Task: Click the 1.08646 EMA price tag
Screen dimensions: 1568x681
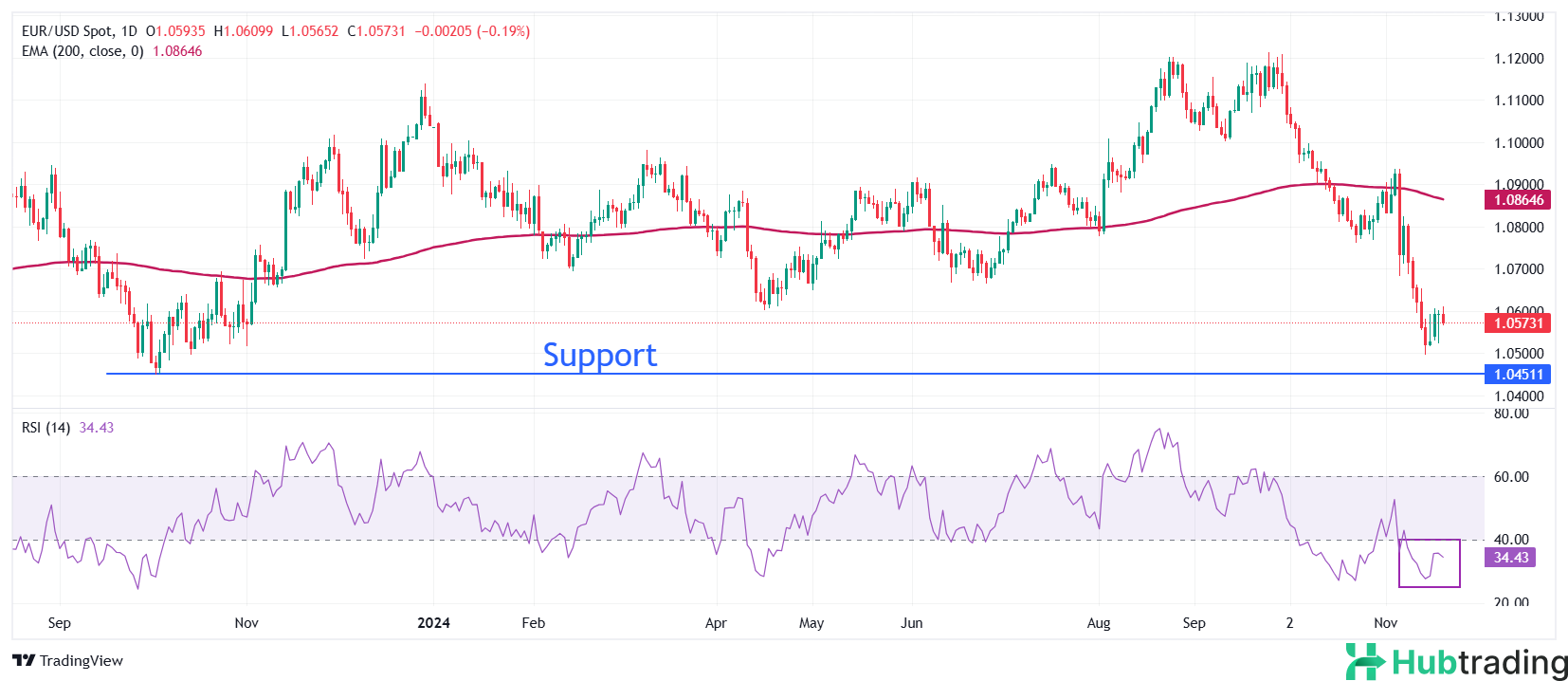Action: pos(1519,200)
